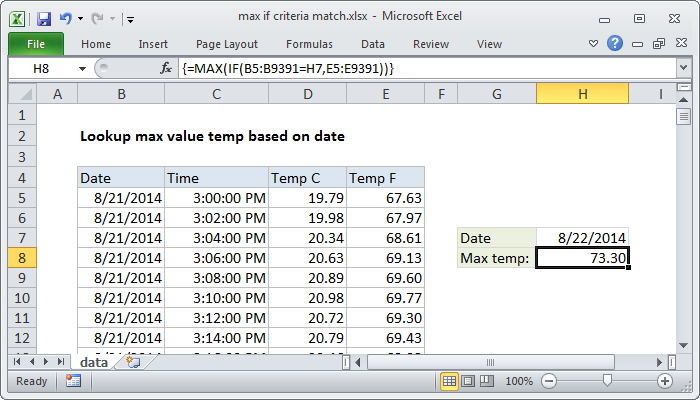The image size is (700, 400).
Task: Select column E header
Action: 385,94
